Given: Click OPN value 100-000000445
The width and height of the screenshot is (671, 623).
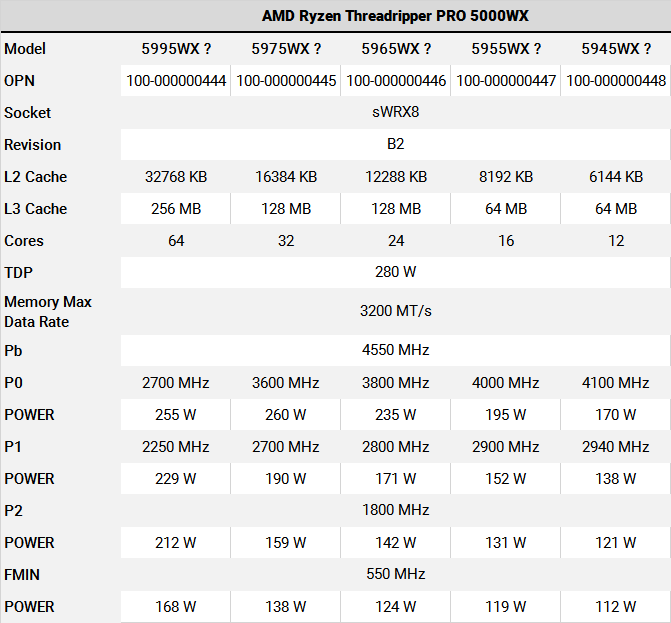Looking at the screenshot, I should point(286,81).
